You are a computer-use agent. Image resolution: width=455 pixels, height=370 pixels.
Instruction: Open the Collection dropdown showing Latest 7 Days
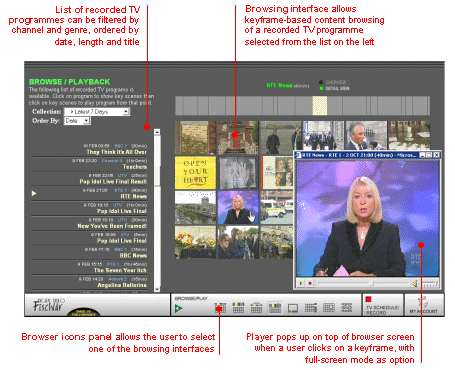(x=97, y=112)
